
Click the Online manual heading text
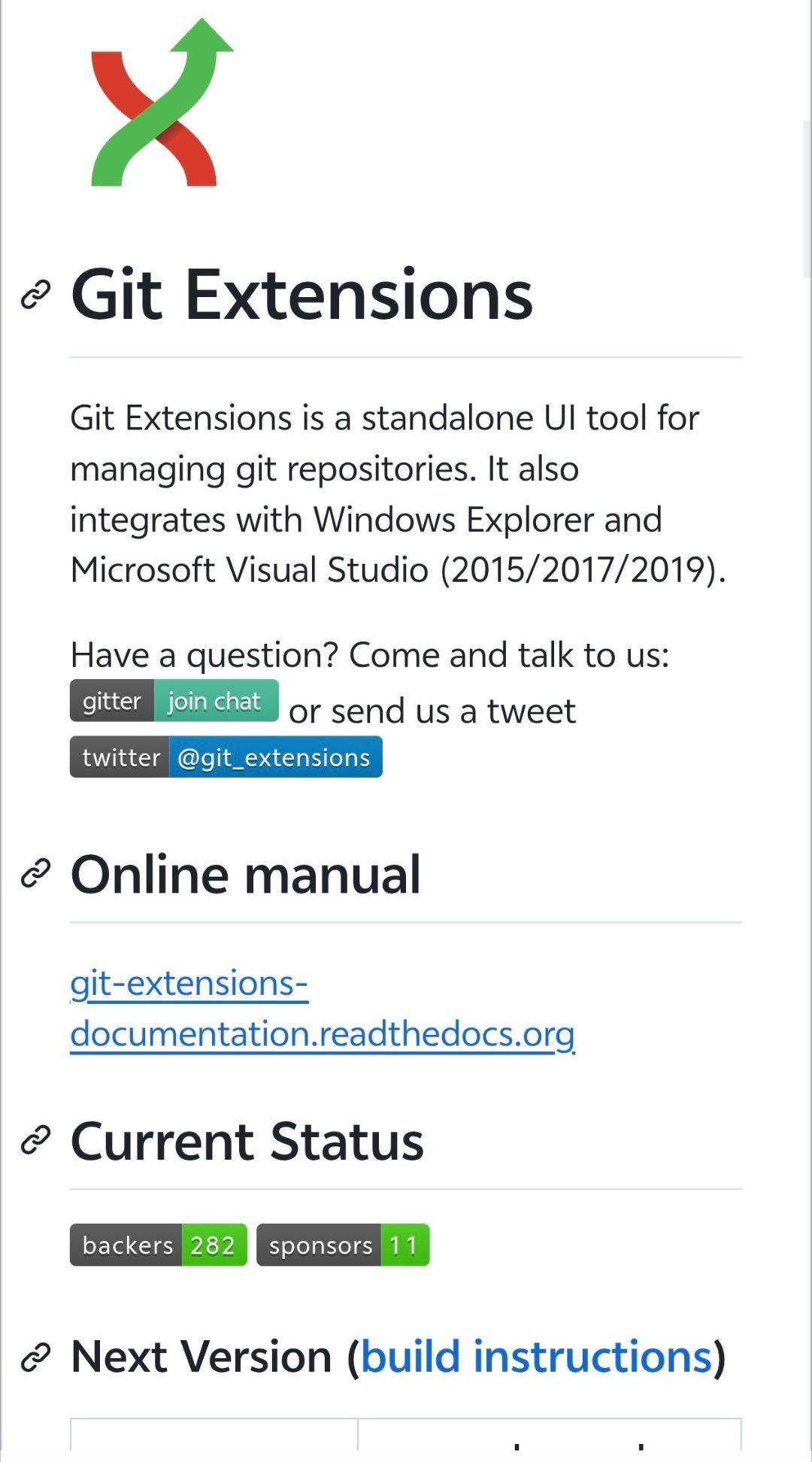click(x=245, y=875)
